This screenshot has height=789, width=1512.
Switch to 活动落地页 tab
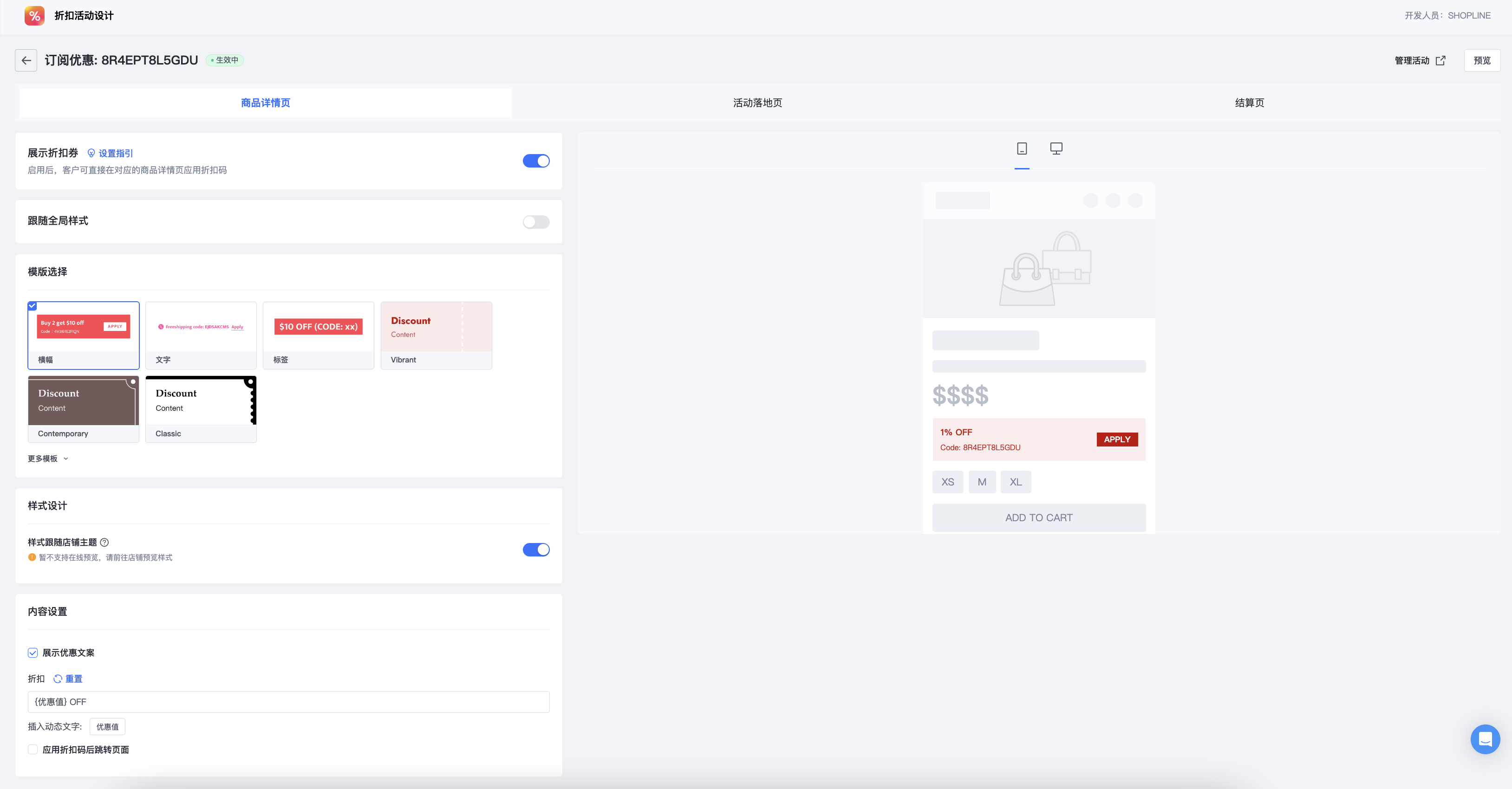pos(757,103)
